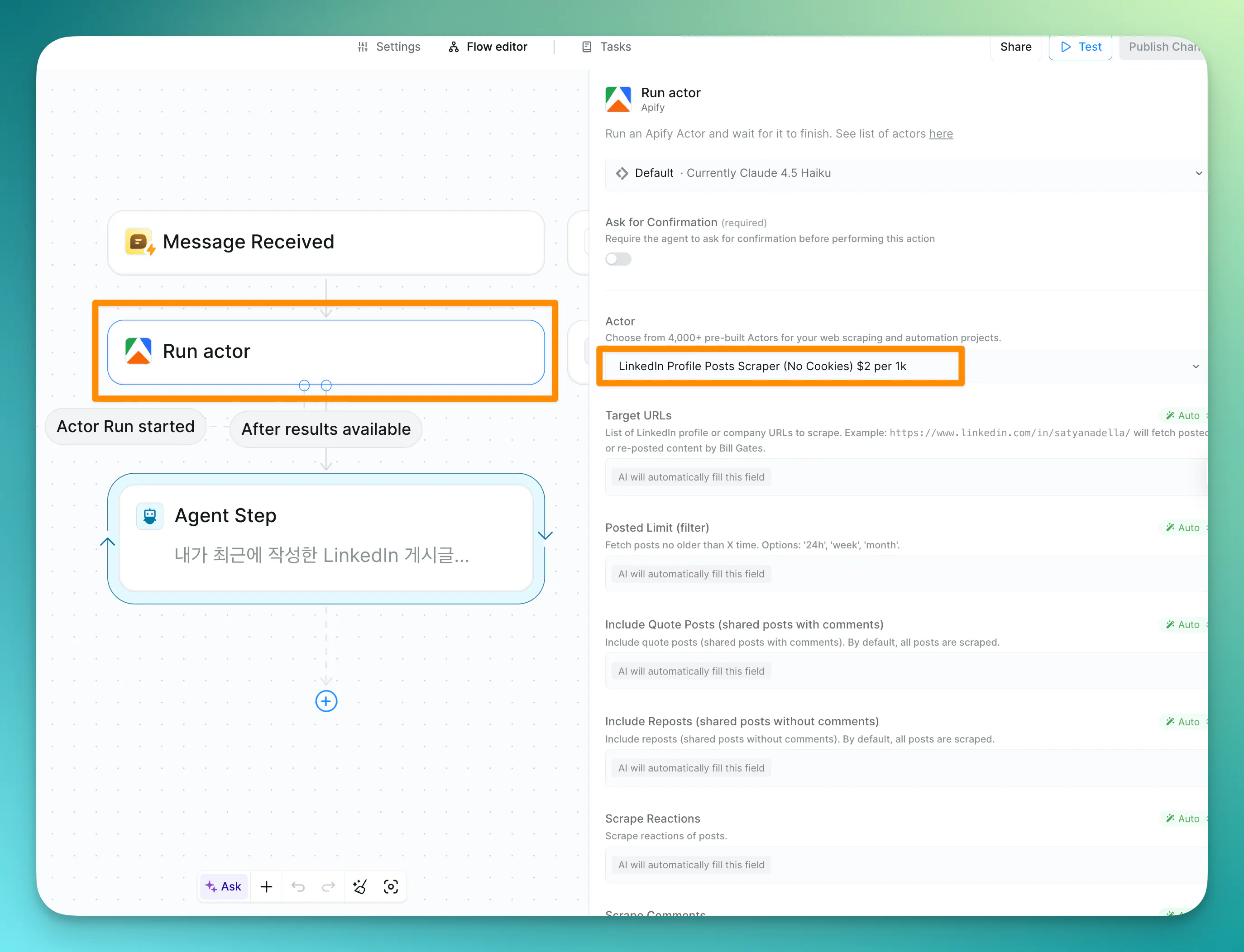Click the Agent Step right branch chevron

545,535
